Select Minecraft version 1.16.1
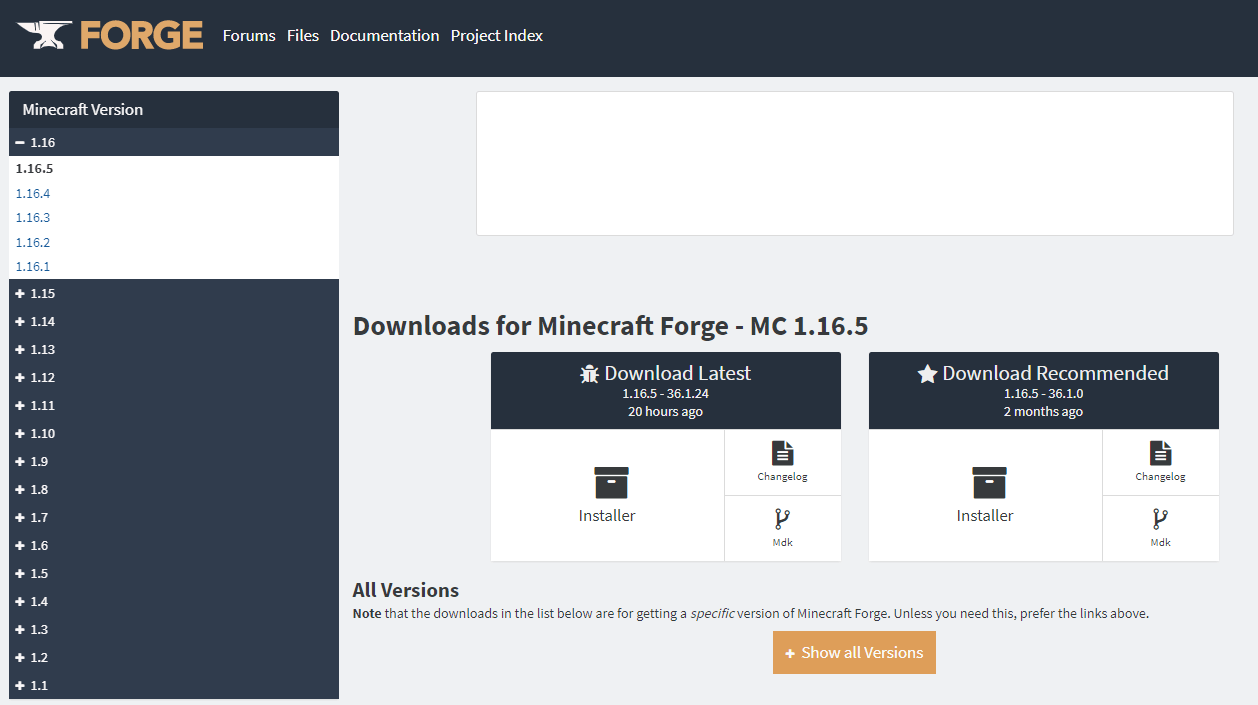Image resolution: width=1258 pixels, height=705 pixels. [33, 267]
